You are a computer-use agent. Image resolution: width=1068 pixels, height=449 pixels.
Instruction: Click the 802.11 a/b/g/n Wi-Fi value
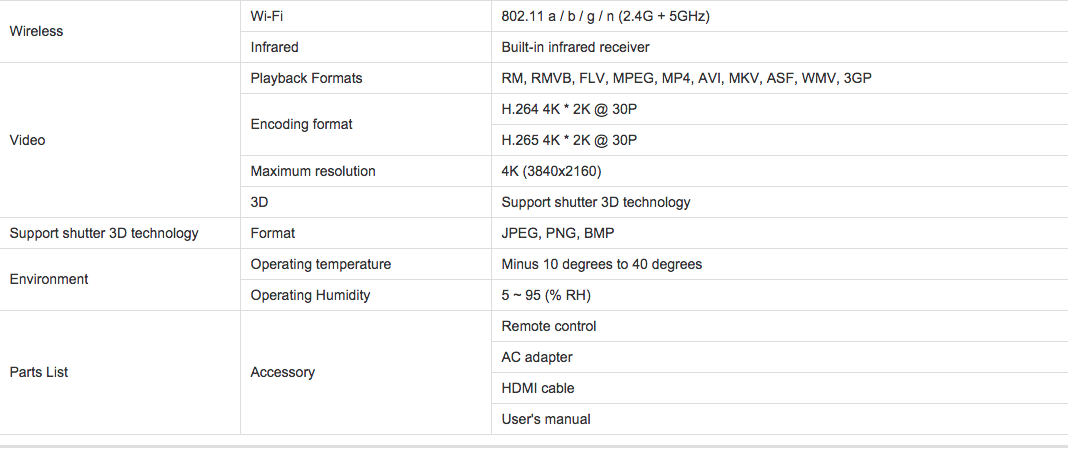(606, 16)
